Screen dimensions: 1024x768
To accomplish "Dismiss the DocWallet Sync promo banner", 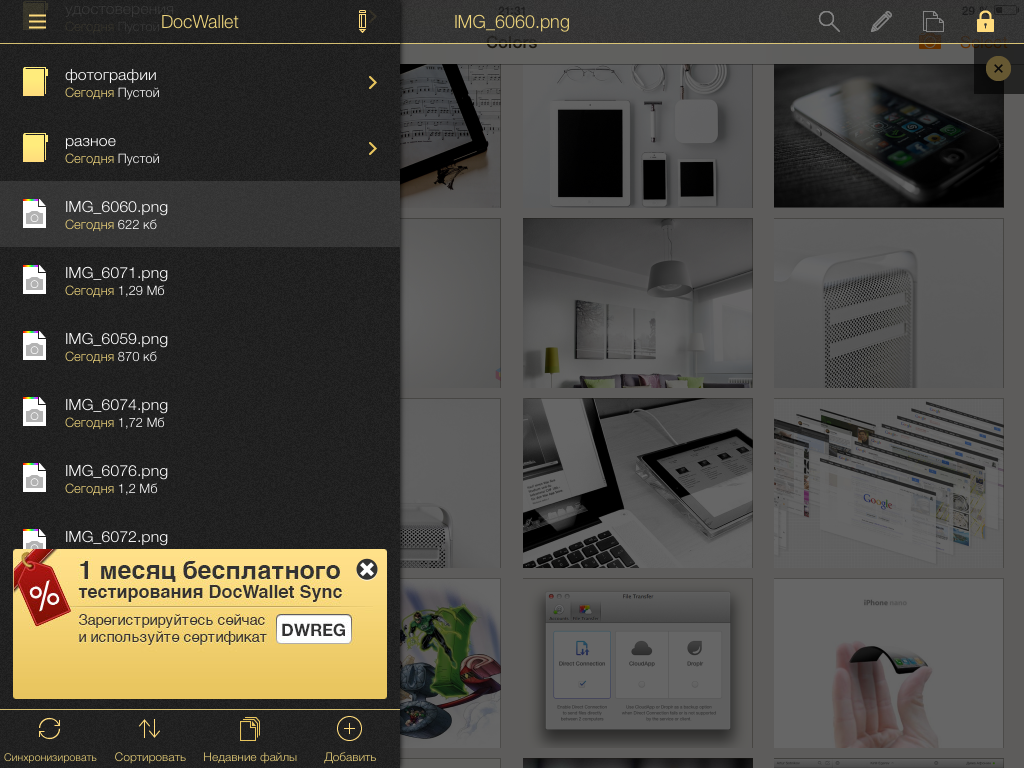I will [367, 569].
